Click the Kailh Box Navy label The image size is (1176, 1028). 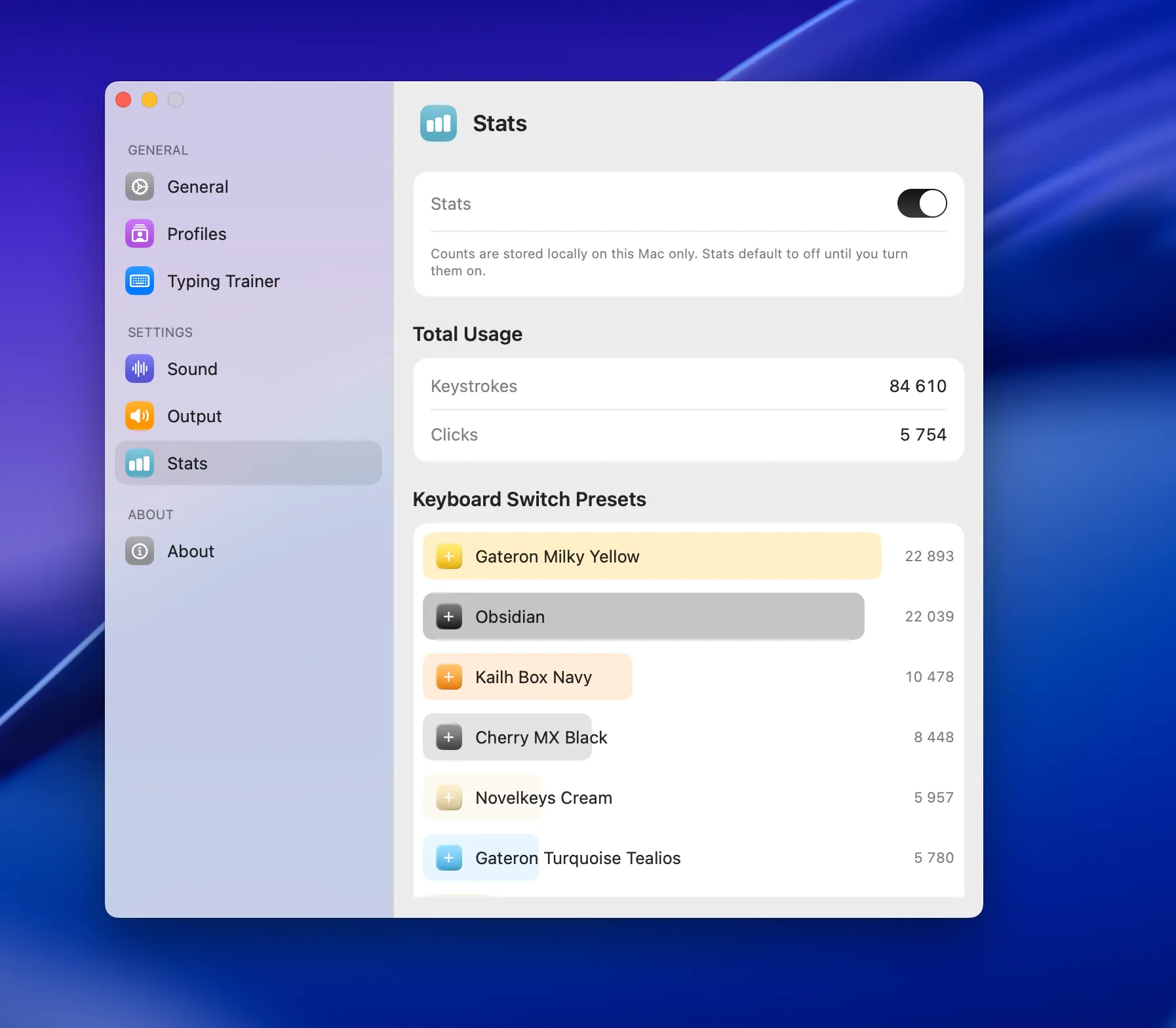click(534, 677)
